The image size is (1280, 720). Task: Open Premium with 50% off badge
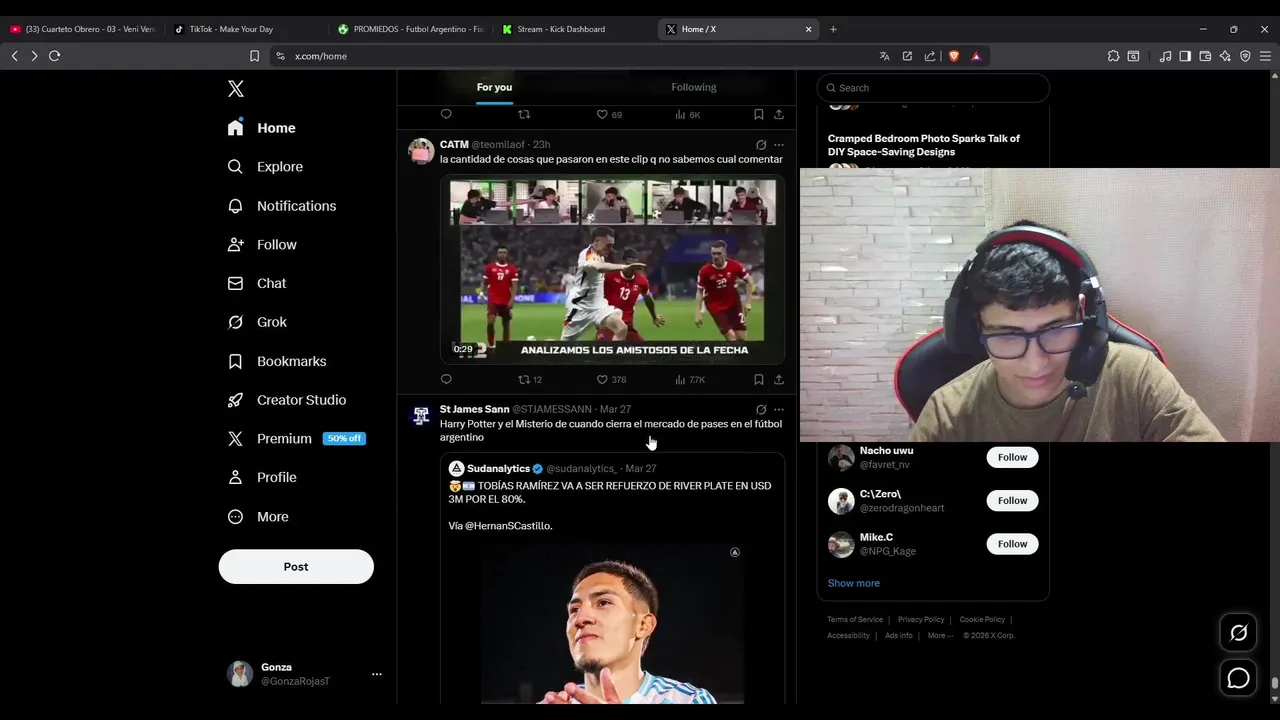(x=296, y=439)
